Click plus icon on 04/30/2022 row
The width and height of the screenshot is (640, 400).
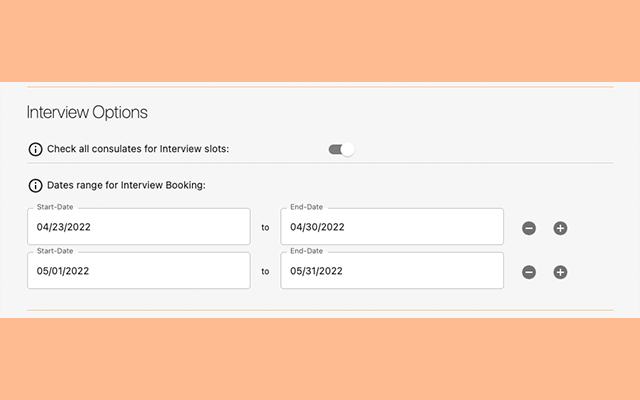coord(560,228)
